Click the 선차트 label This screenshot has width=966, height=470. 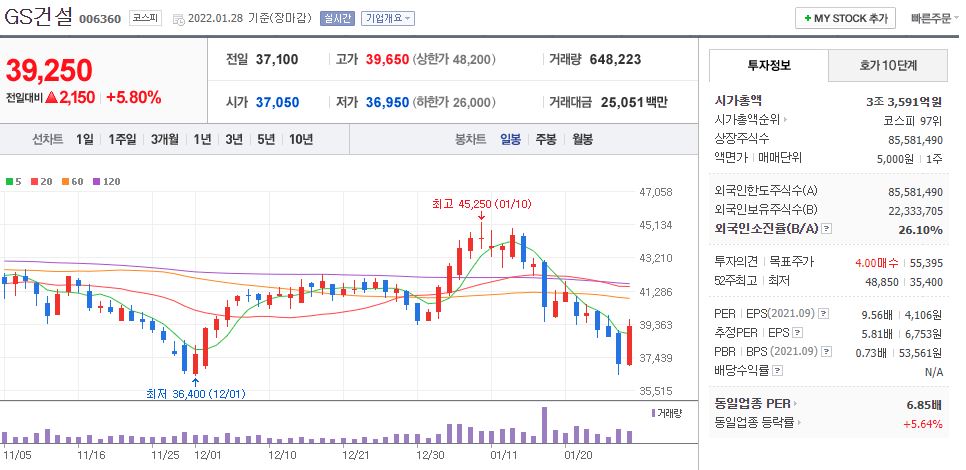48,139
